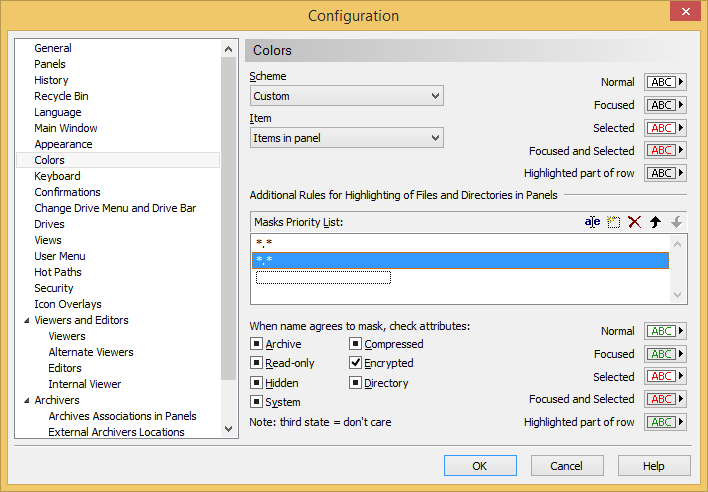The height and width of the screenshot is (492, 708).
Task: Collapse the Archivers tree node
Action: [25, 400]
